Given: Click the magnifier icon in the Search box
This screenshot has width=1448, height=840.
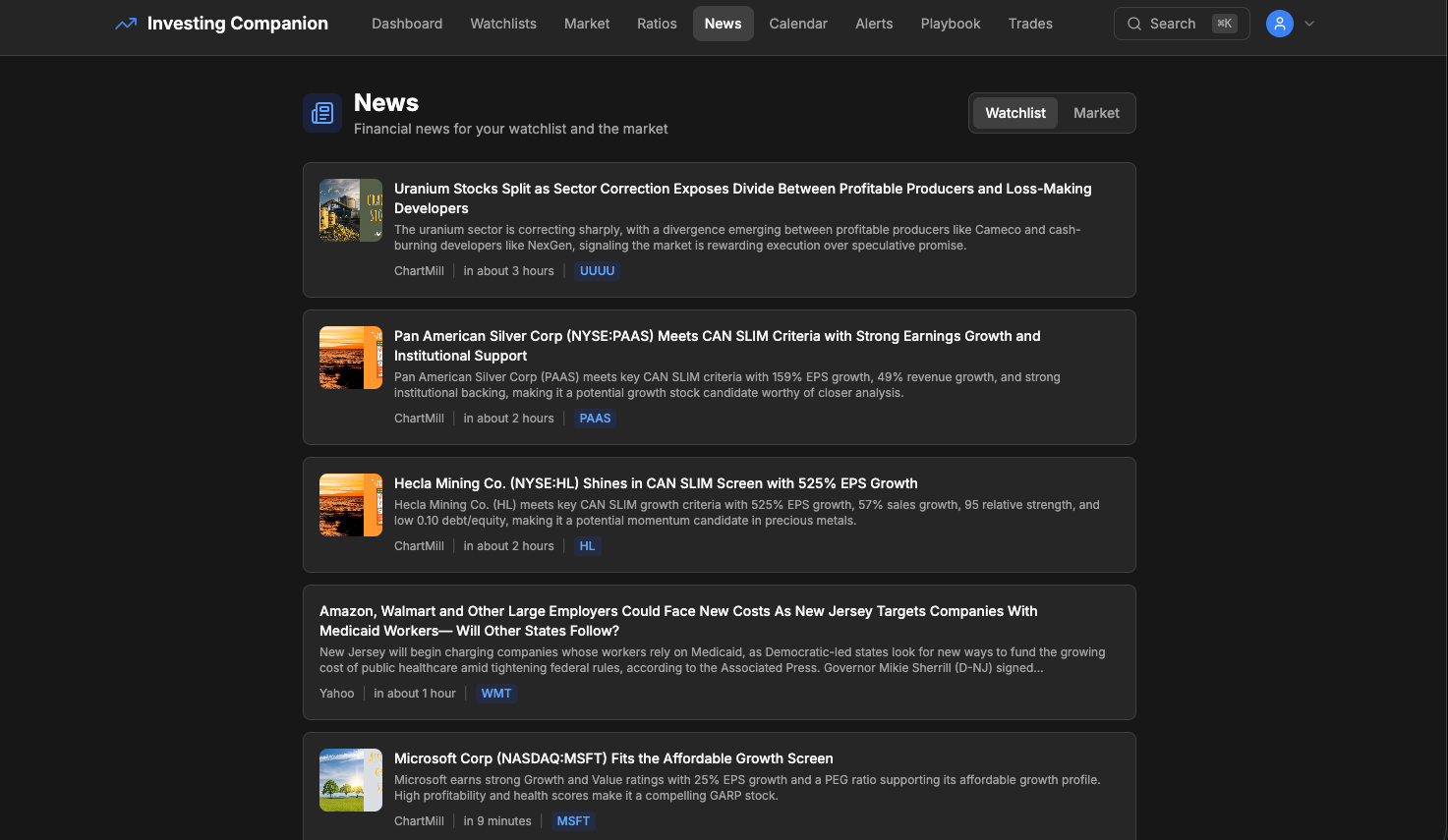Looking at the screenshot, I should click(x=1134, y=24).
